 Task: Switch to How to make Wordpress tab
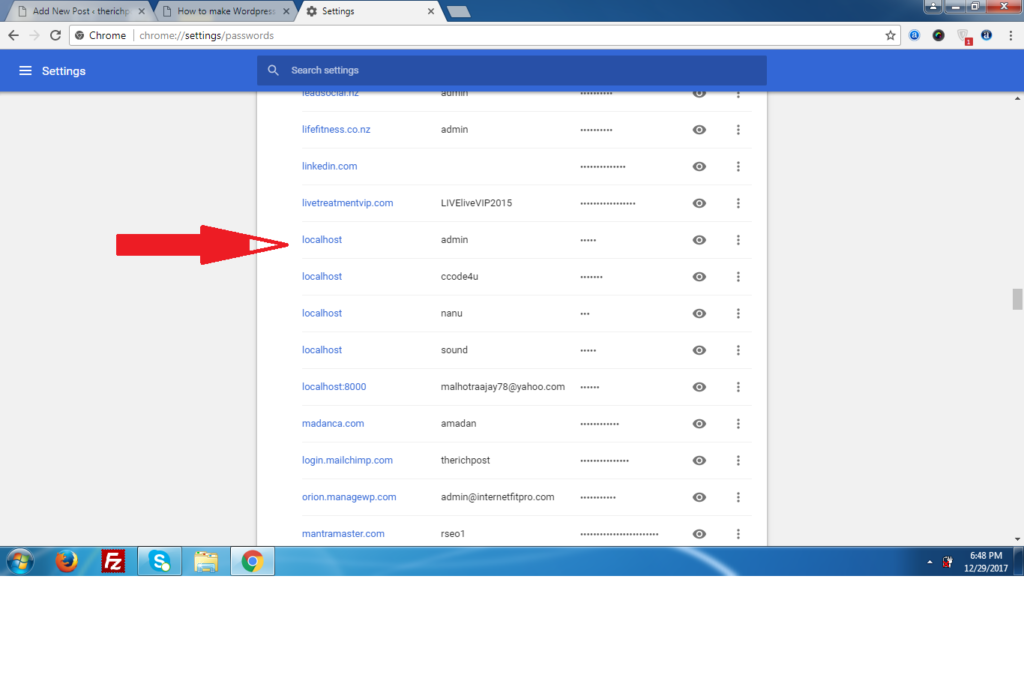(x=225, y=11)
